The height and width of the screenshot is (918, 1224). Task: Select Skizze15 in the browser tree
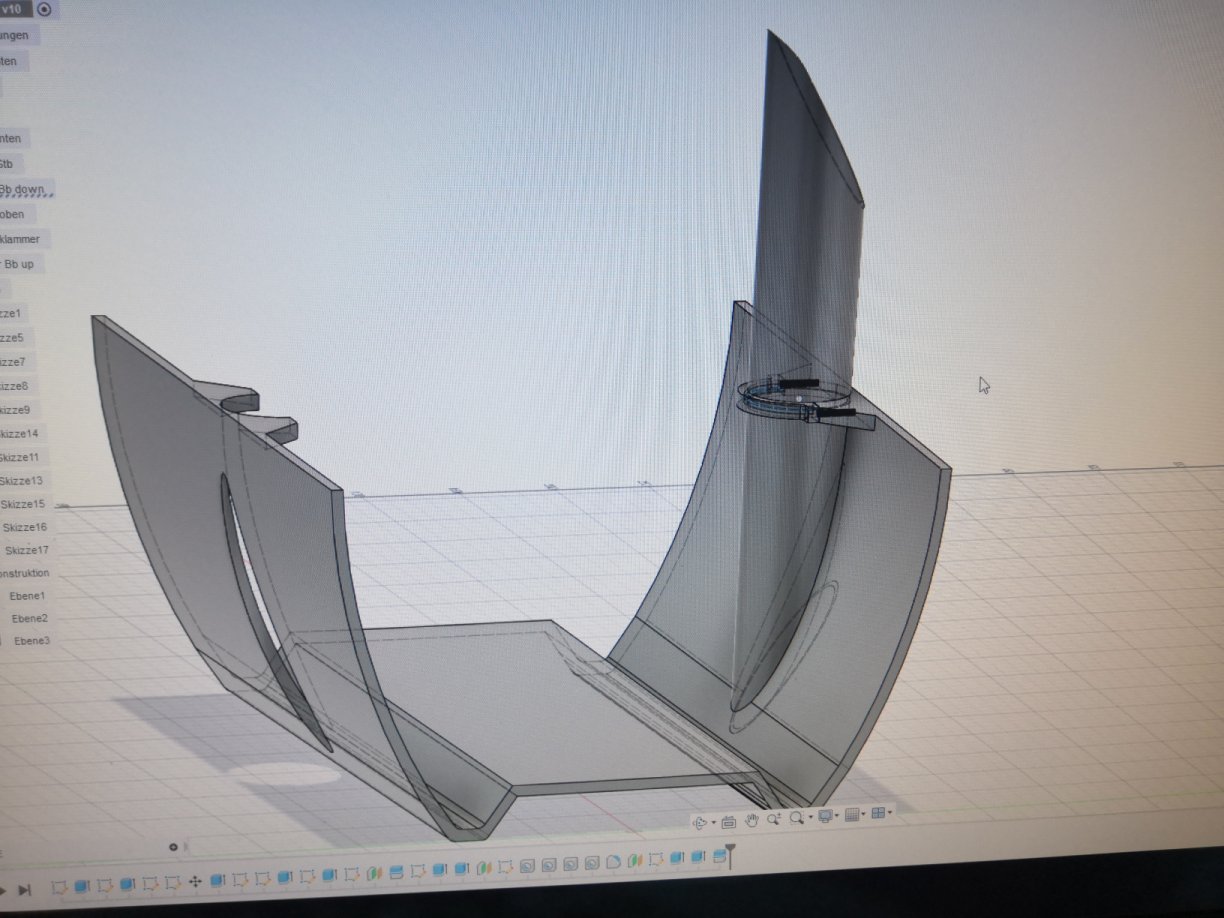(x=23, y=504)
